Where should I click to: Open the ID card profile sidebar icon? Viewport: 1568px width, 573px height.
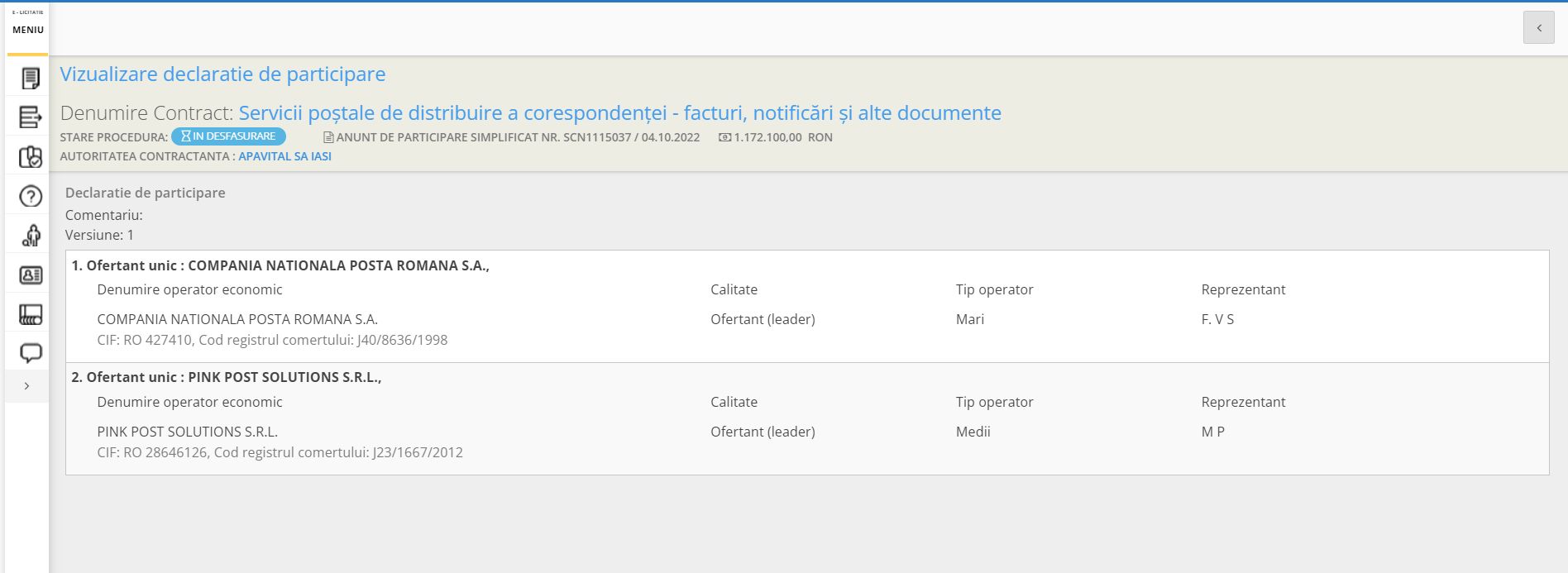pos(31,275)
